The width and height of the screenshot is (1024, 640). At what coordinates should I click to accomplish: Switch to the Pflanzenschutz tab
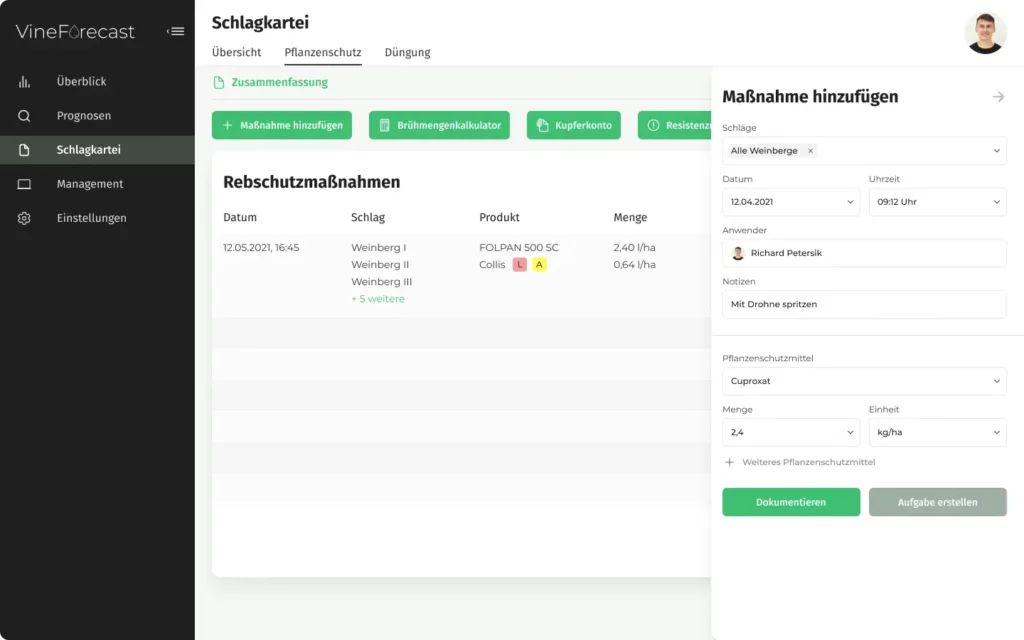tap(323, 52)
